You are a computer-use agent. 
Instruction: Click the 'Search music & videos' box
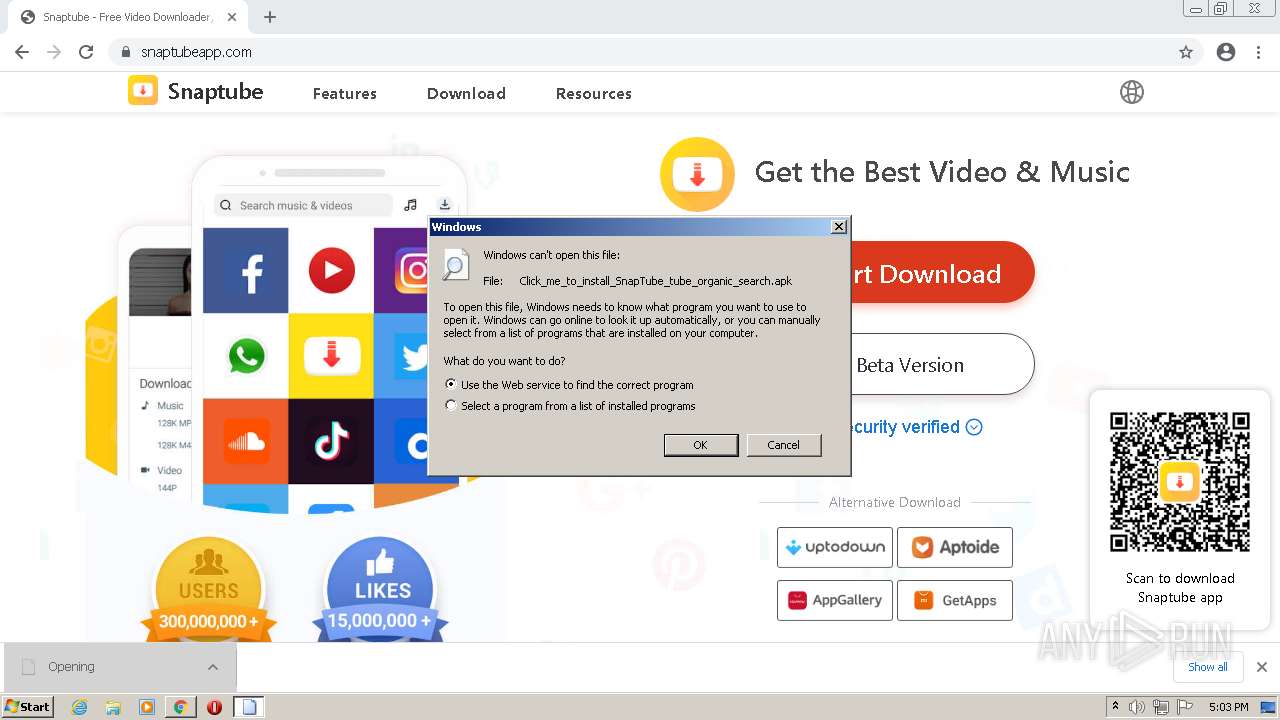coord(304,205)
